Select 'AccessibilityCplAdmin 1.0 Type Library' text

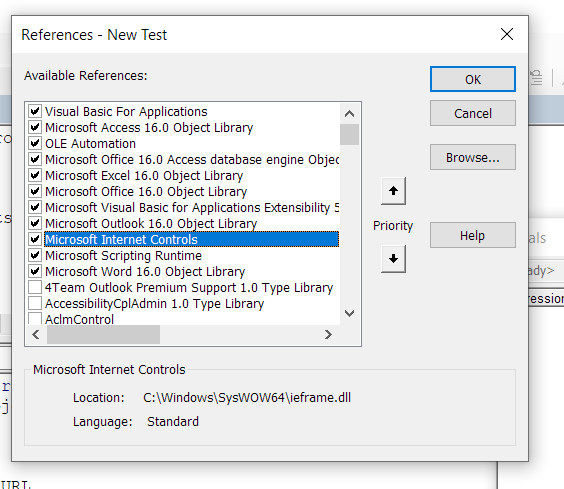(155, 303)
